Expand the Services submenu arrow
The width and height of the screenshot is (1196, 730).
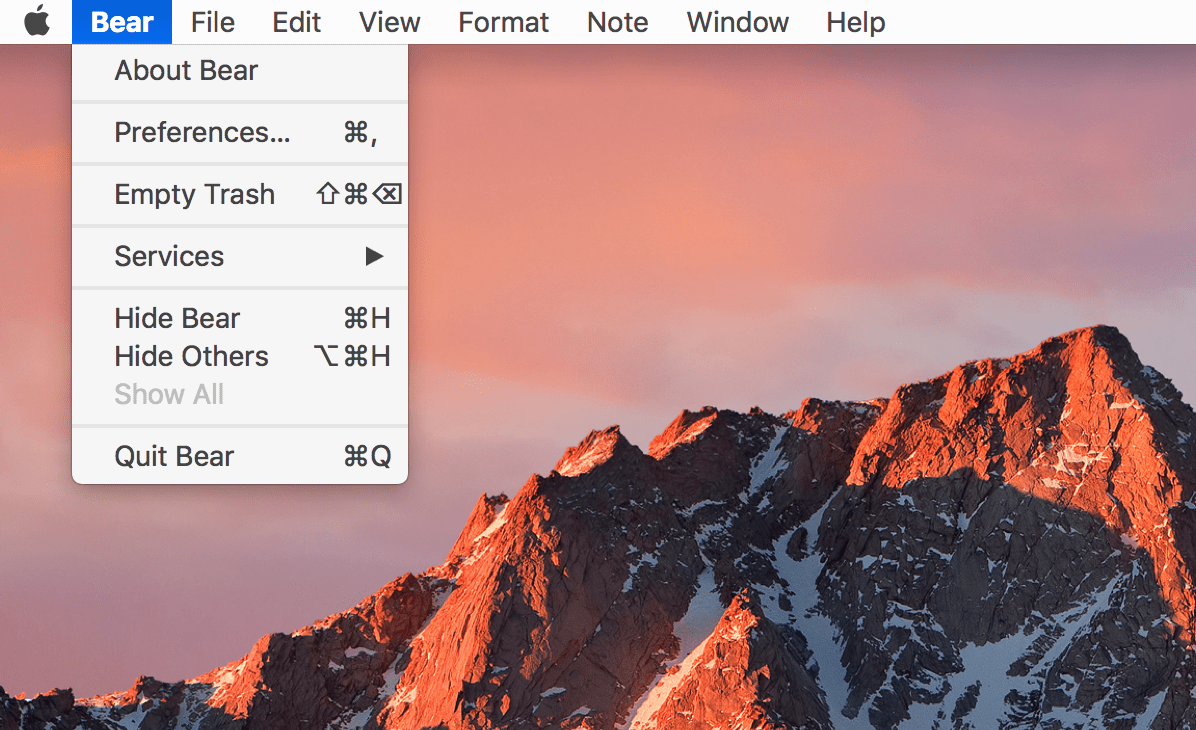[x=374, y=257]
